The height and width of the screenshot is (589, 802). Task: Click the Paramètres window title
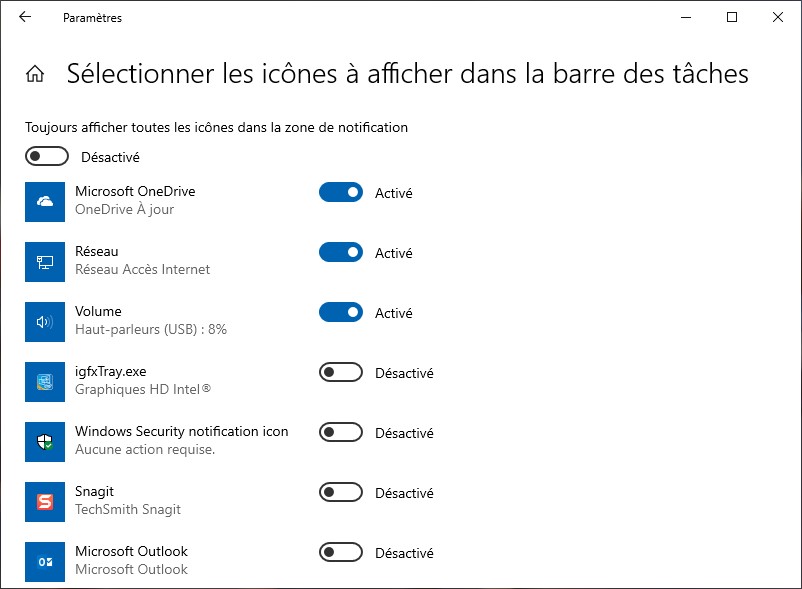pyautogui.click(x=92, y=18)
